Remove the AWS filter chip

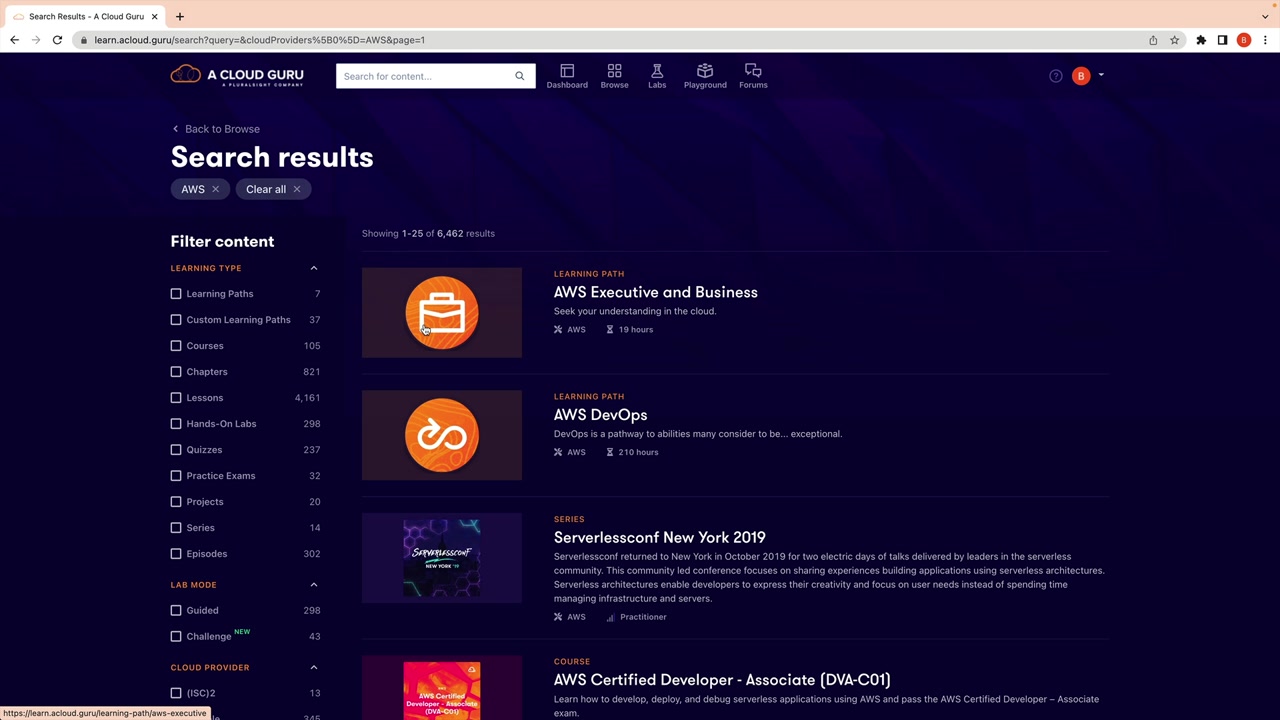[215, 189]
